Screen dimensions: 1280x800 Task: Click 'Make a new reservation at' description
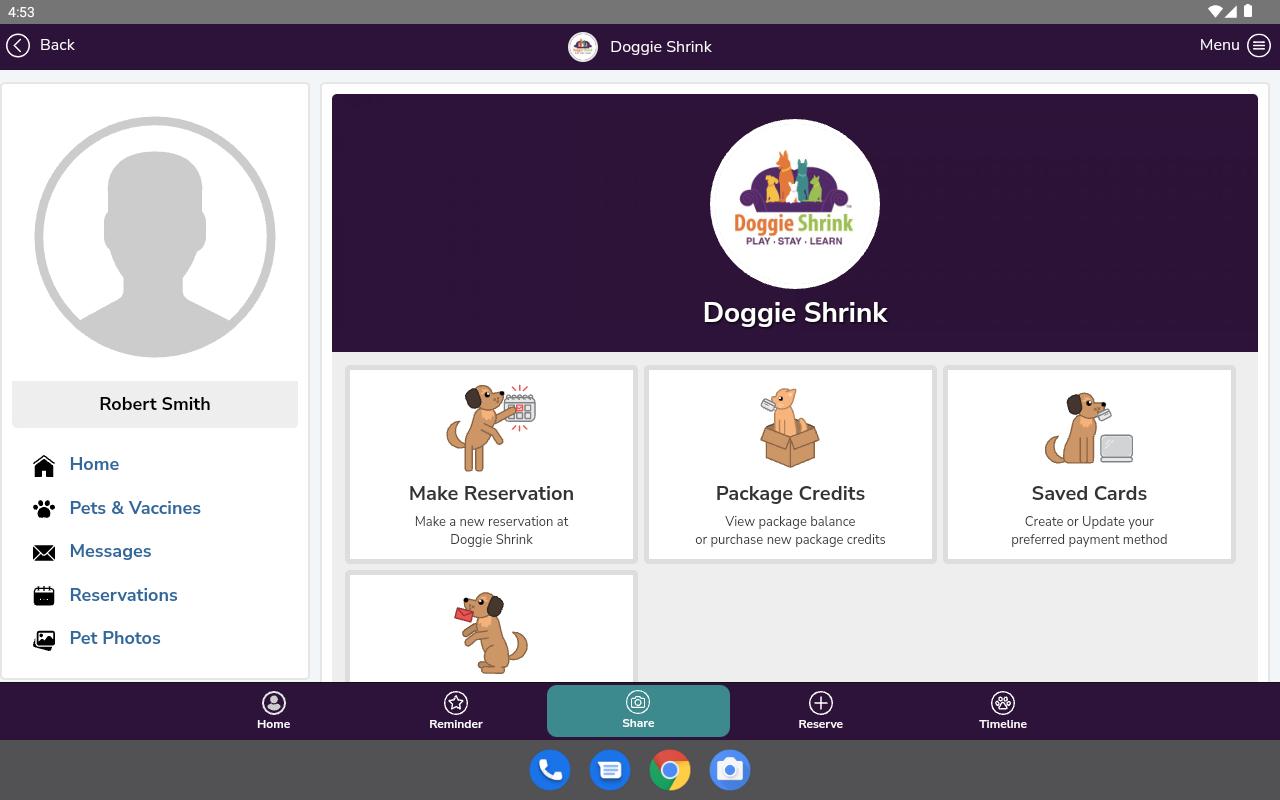[491, 521]
